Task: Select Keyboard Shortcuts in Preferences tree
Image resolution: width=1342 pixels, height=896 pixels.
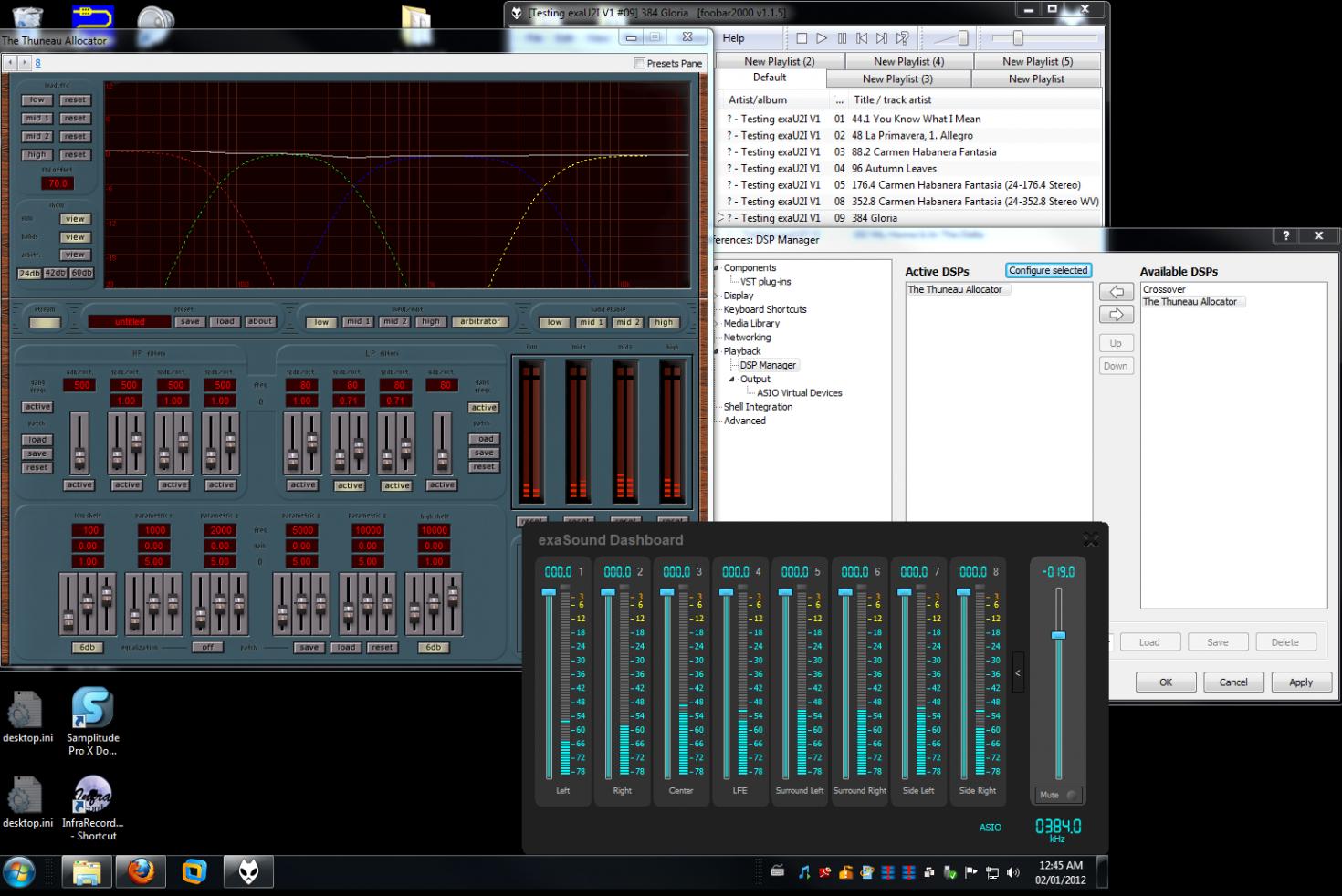Action: tap(765, 309)
